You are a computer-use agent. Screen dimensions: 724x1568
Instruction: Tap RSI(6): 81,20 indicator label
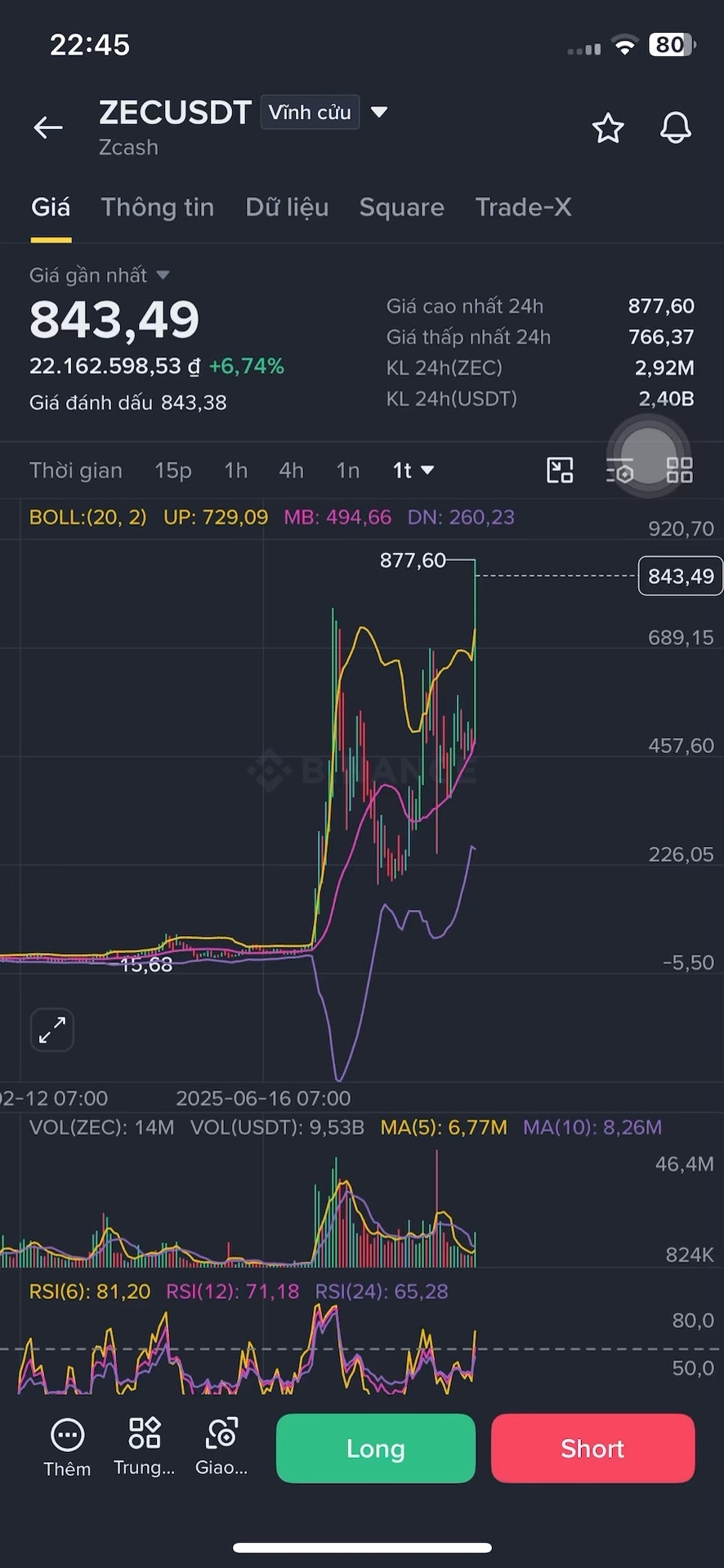click(x=90, y=1292)
